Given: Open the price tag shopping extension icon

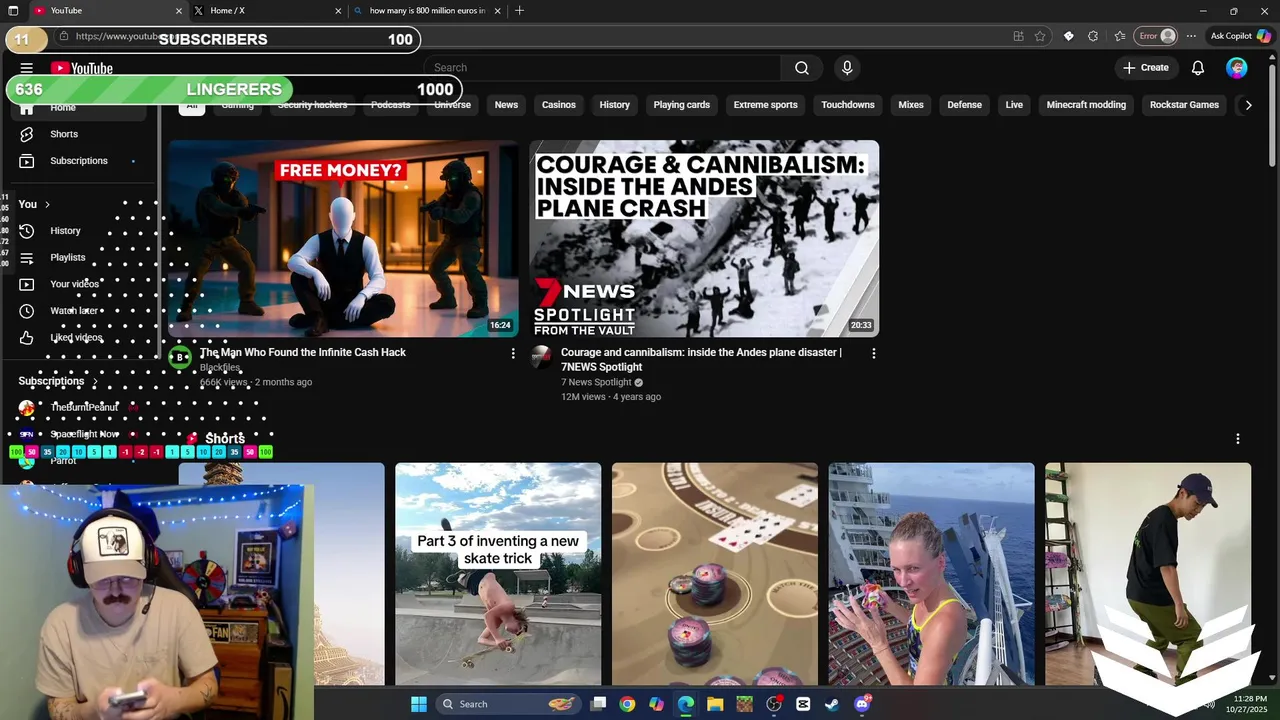Looking at the screenshot, I should (1068, 36).
